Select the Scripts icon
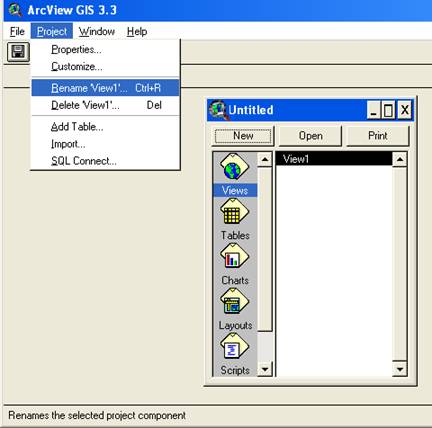This screenshot has height=428, width=432. [234, 347]
